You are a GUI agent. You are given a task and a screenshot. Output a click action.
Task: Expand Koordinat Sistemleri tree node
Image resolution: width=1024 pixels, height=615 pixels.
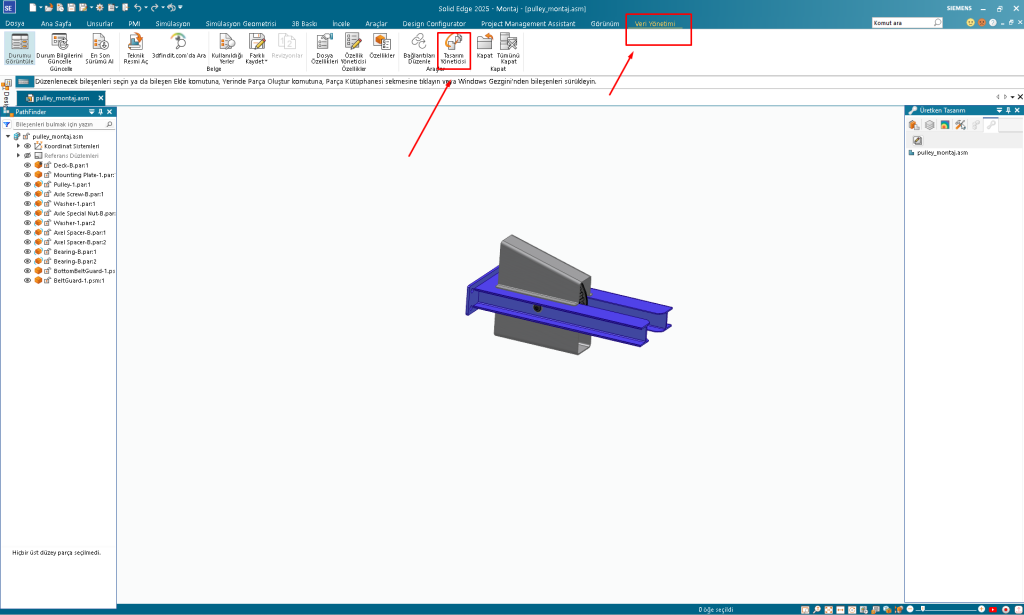point(18,146)
